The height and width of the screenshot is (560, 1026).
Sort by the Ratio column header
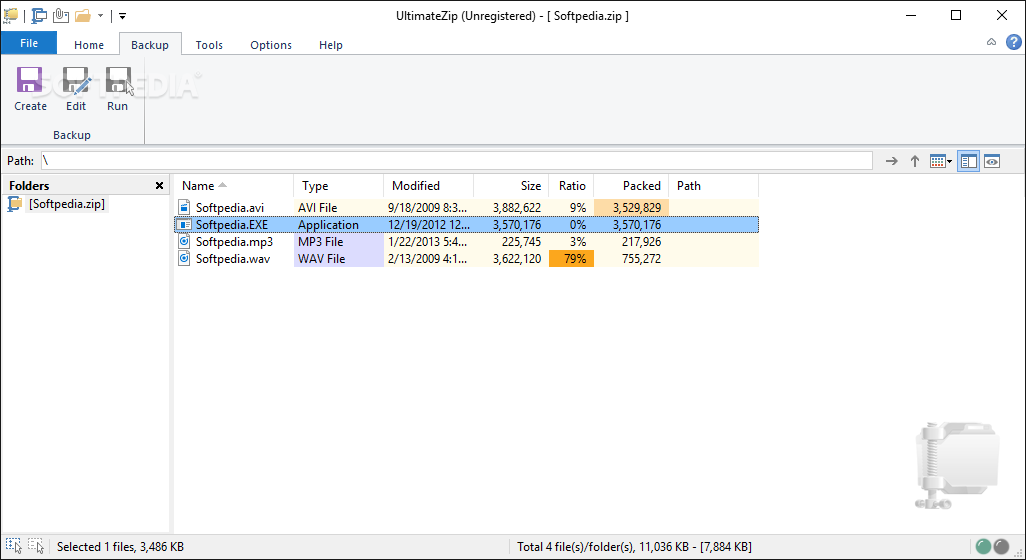click(571, 186)
